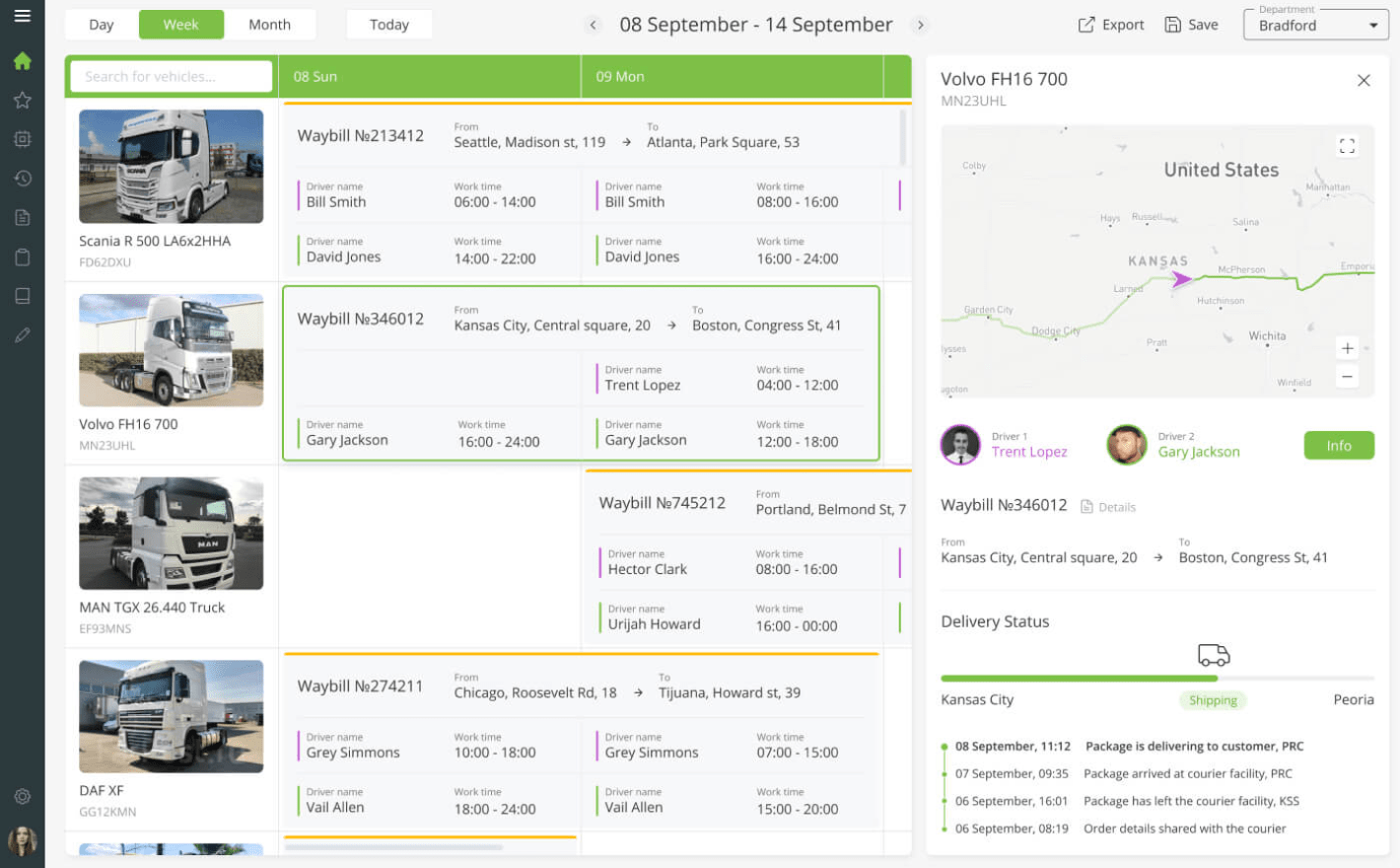
Task: Switch to Day view
Action: tap(101, 24)
